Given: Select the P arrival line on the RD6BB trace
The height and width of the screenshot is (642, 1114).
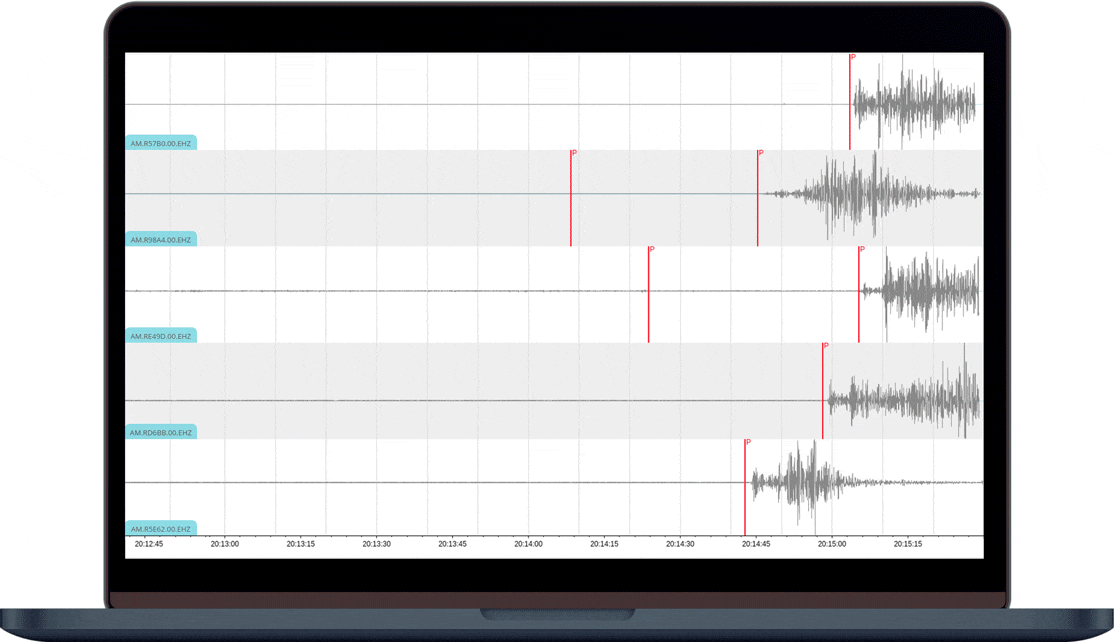Looking at the screenshot, I should point(823,390).
